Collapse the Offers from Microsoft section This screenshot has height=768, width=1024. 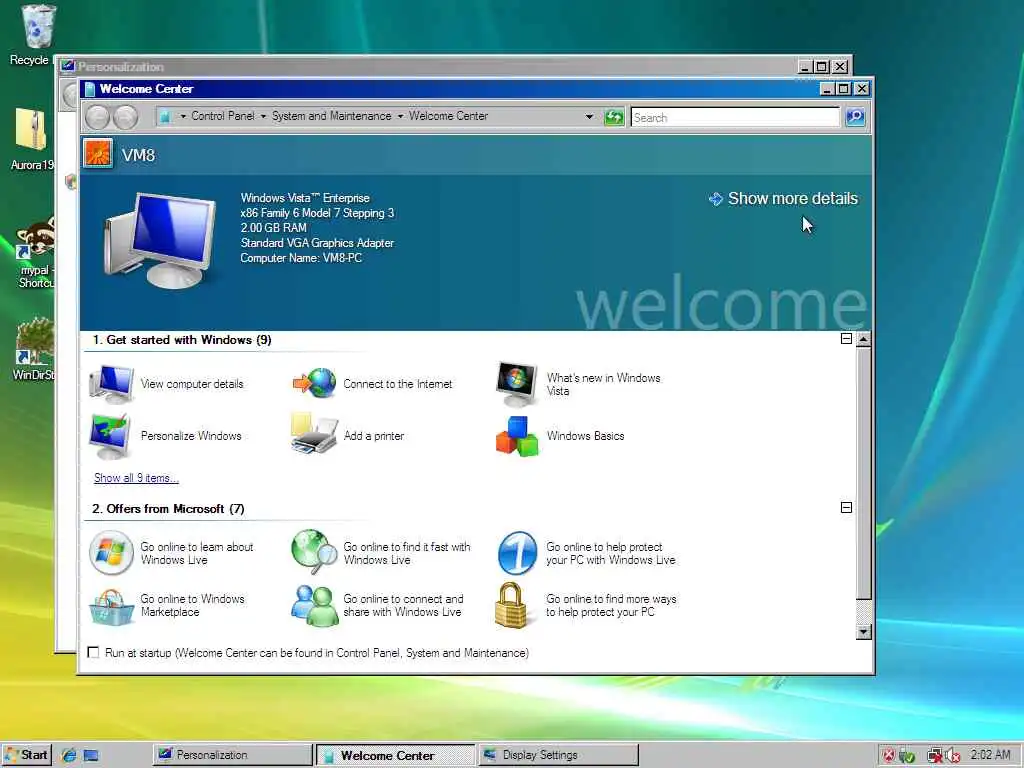(846, 507)
